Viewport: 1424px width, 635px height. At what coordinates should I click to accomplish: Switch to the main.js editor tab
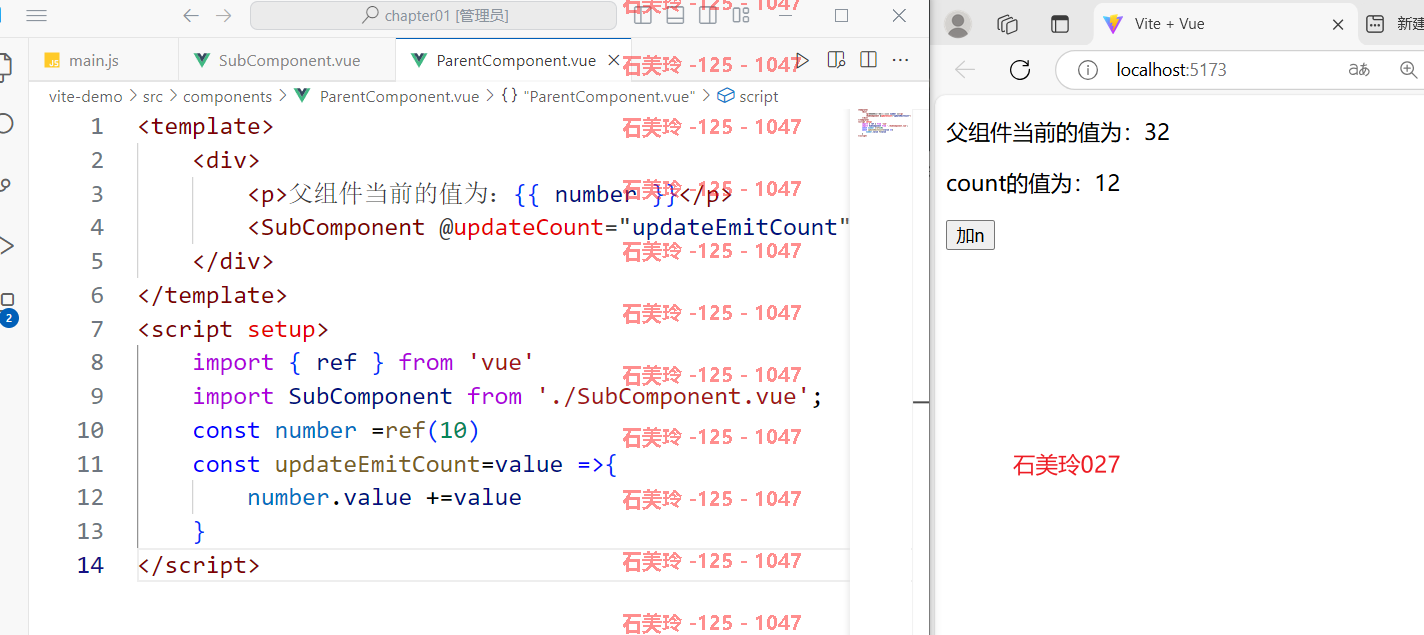(103, 60)
